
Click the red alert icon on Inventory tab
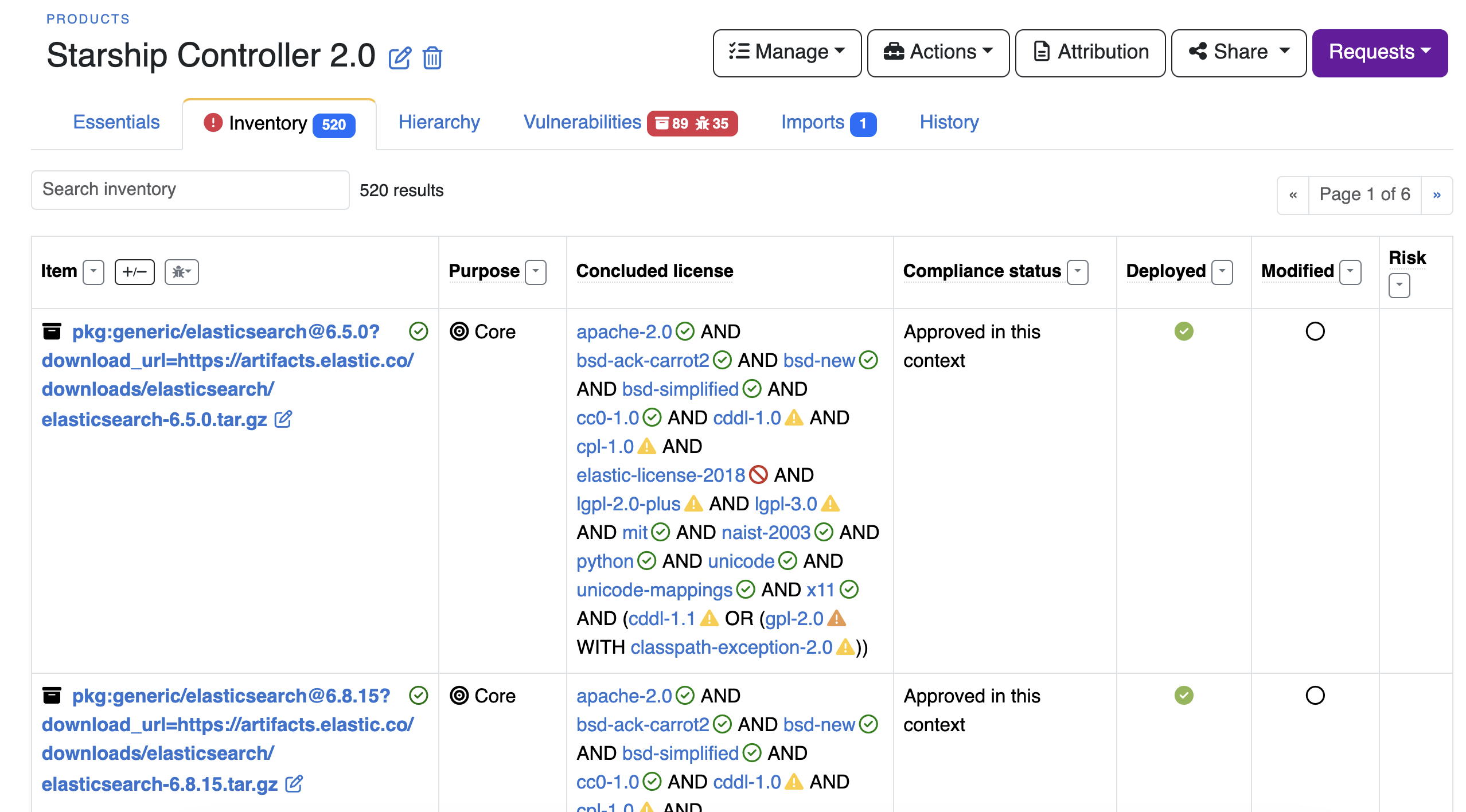213,122
